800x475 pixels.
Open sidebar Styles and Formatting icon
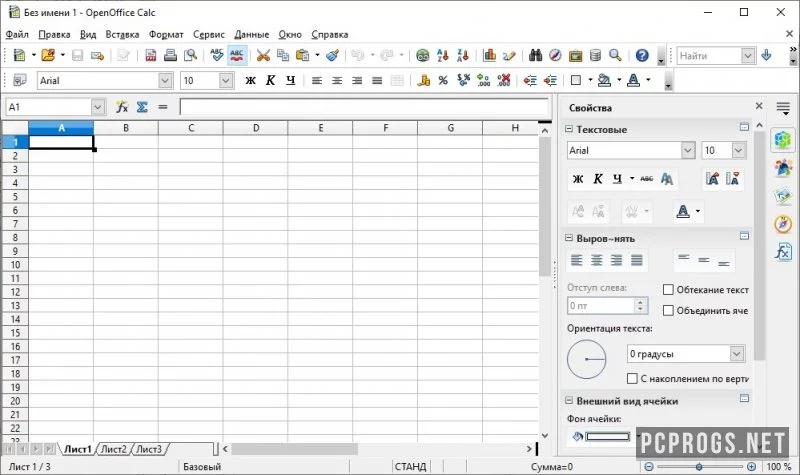[783, 167]
